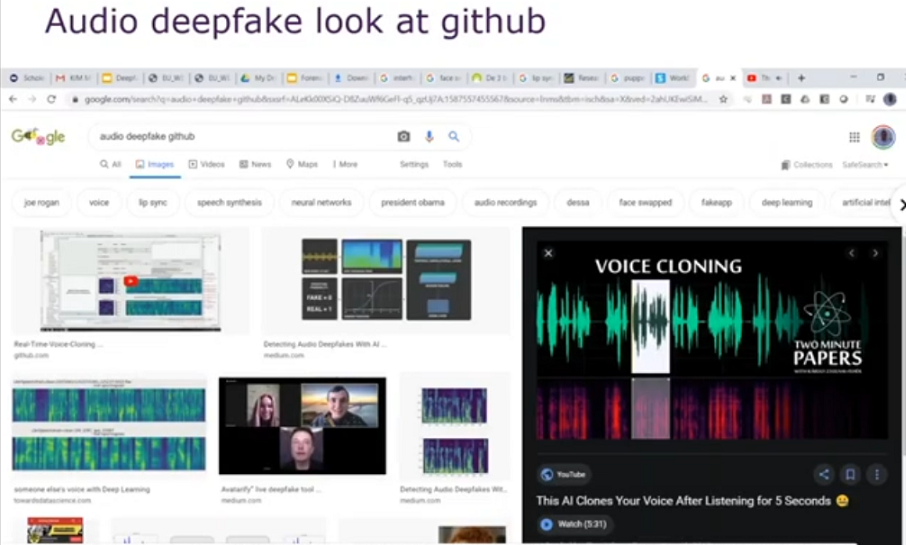Save previewed image to collection
The height and width of the screenshot is (545, 906).
tap(850, 474)
